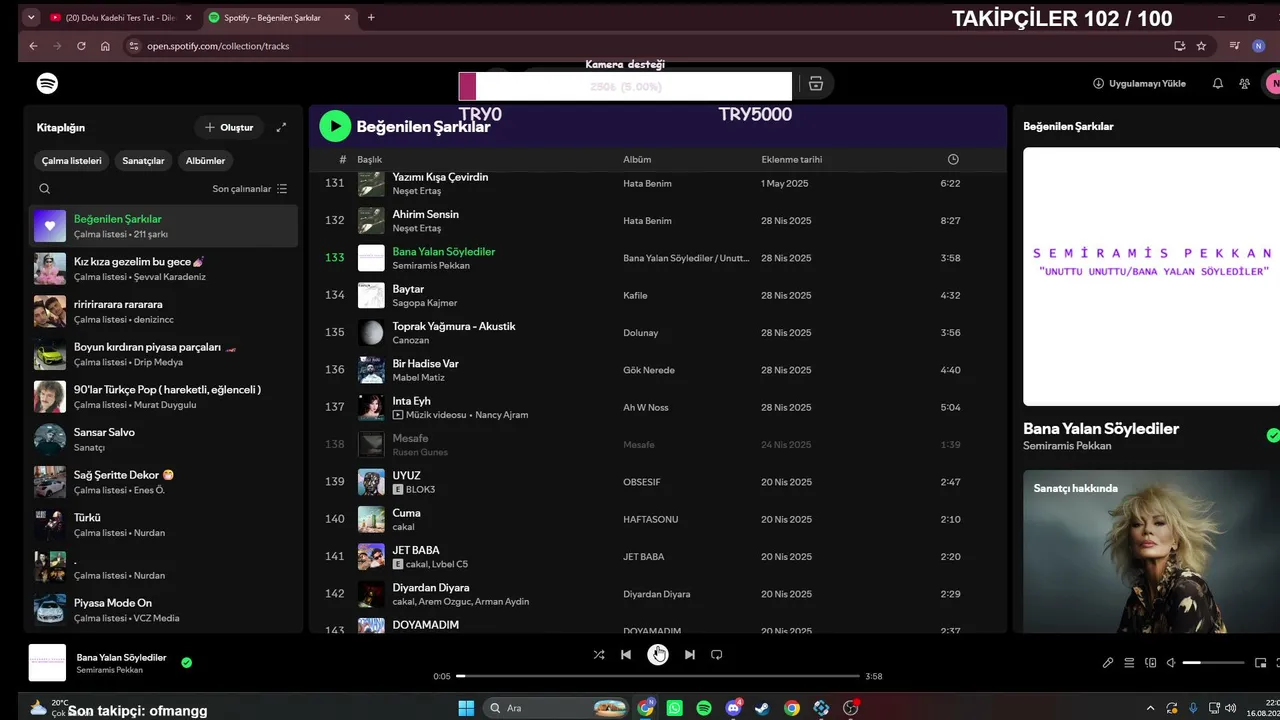Open Discord from the taskbar
1280x720 pixels.
point(733,708)
